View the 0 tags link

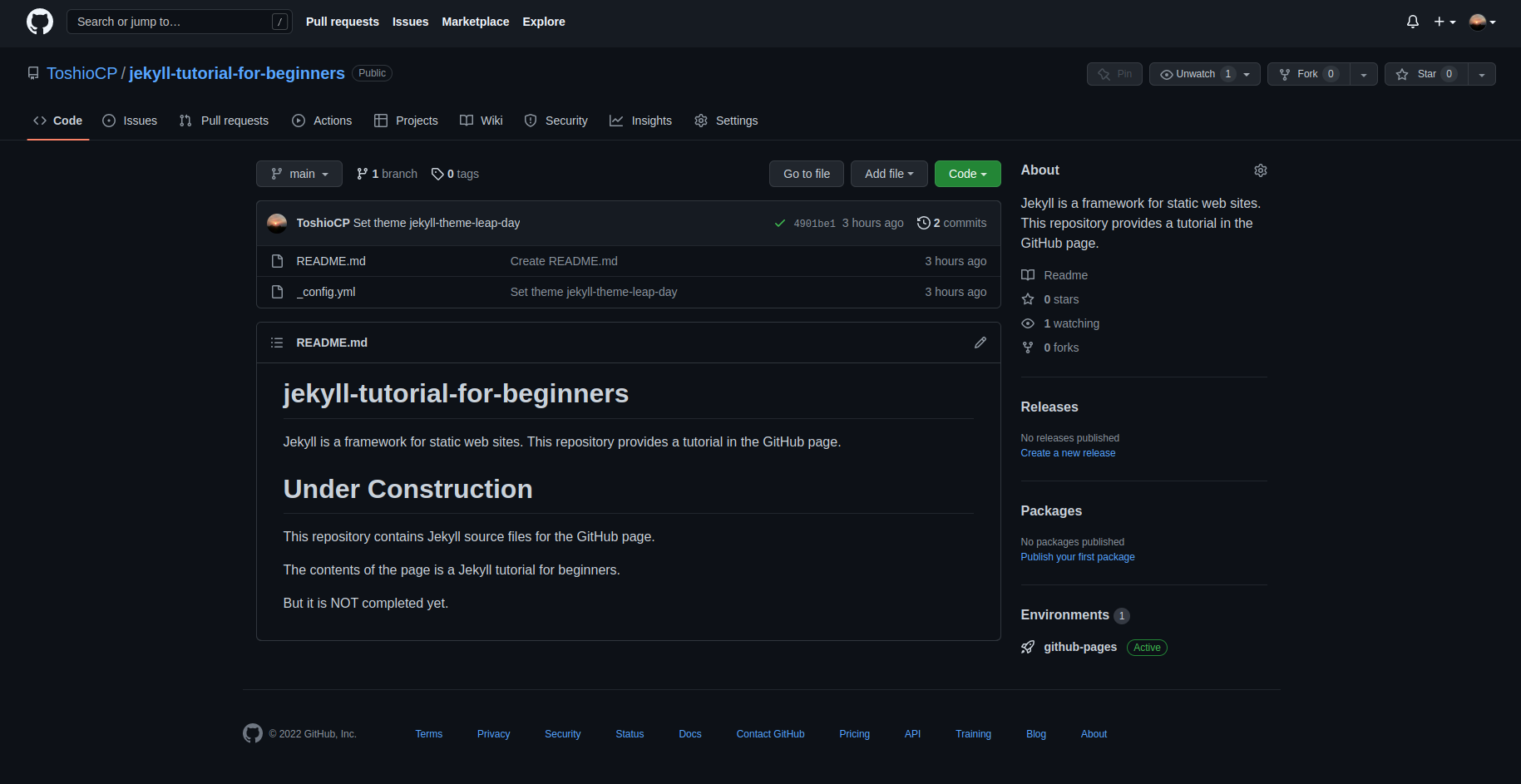point(455,174)
